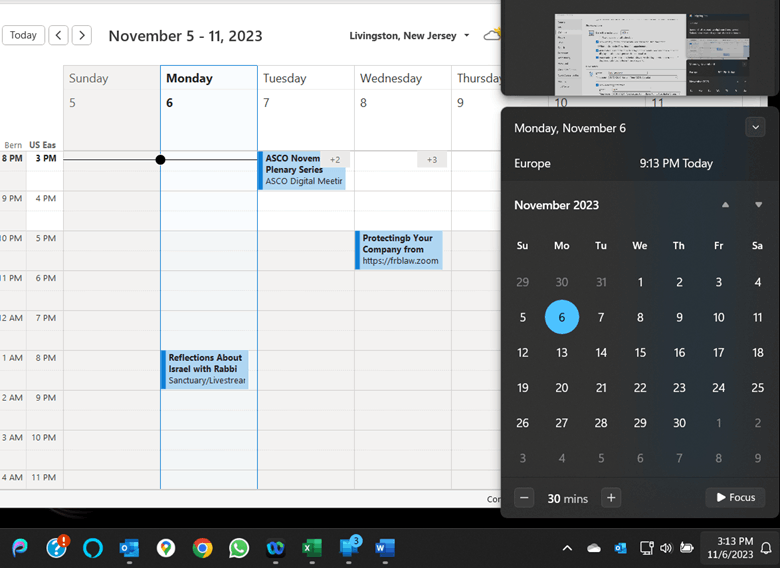Screen dimensions: 780x568
Task: Go to next month with down arrow
Action: tap(758, 205)
